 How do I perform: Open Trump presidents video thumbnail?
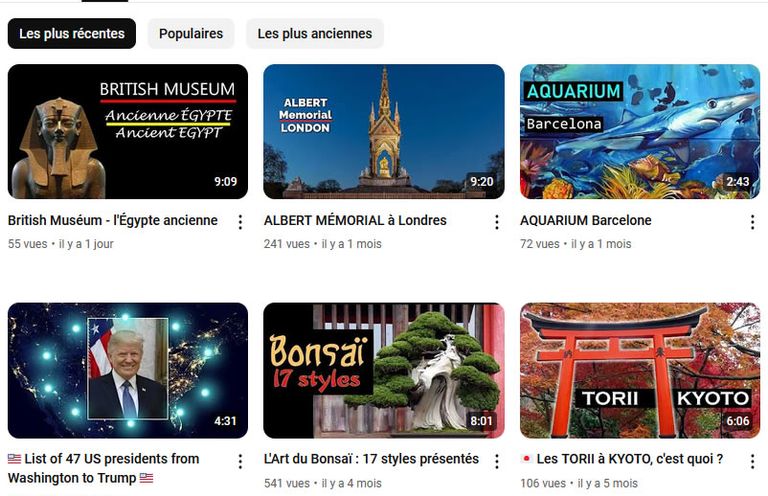click(128, 370)
